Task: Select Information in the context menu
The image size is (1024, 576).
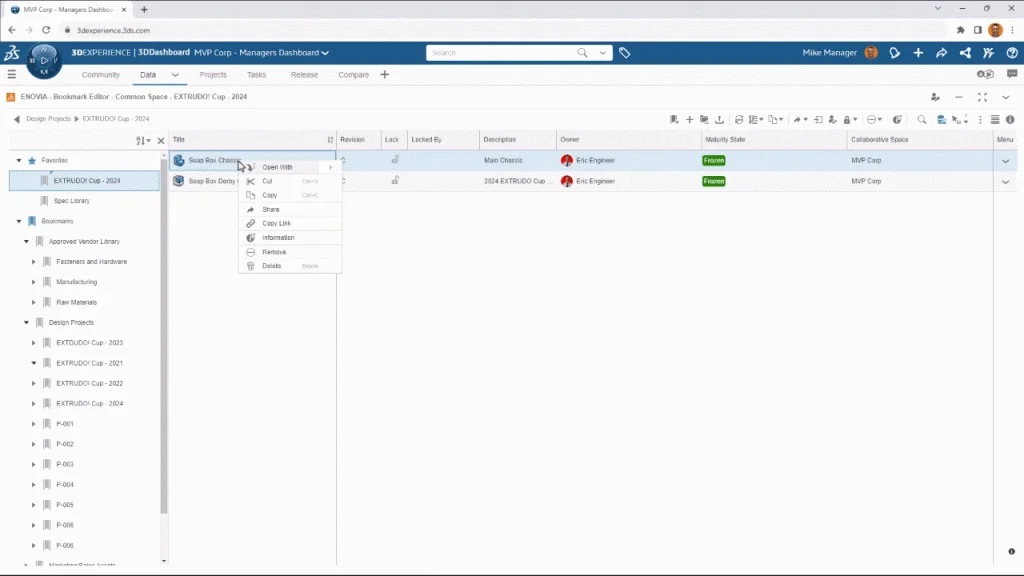Action: tap(278, 238)
